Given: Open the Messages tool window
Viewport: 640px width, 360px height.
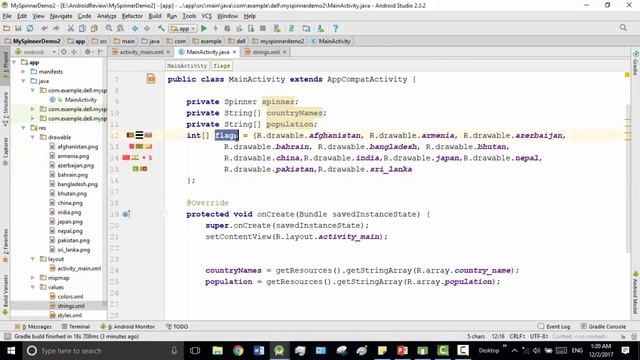Looking at the screenshot, I should (33, 327).
